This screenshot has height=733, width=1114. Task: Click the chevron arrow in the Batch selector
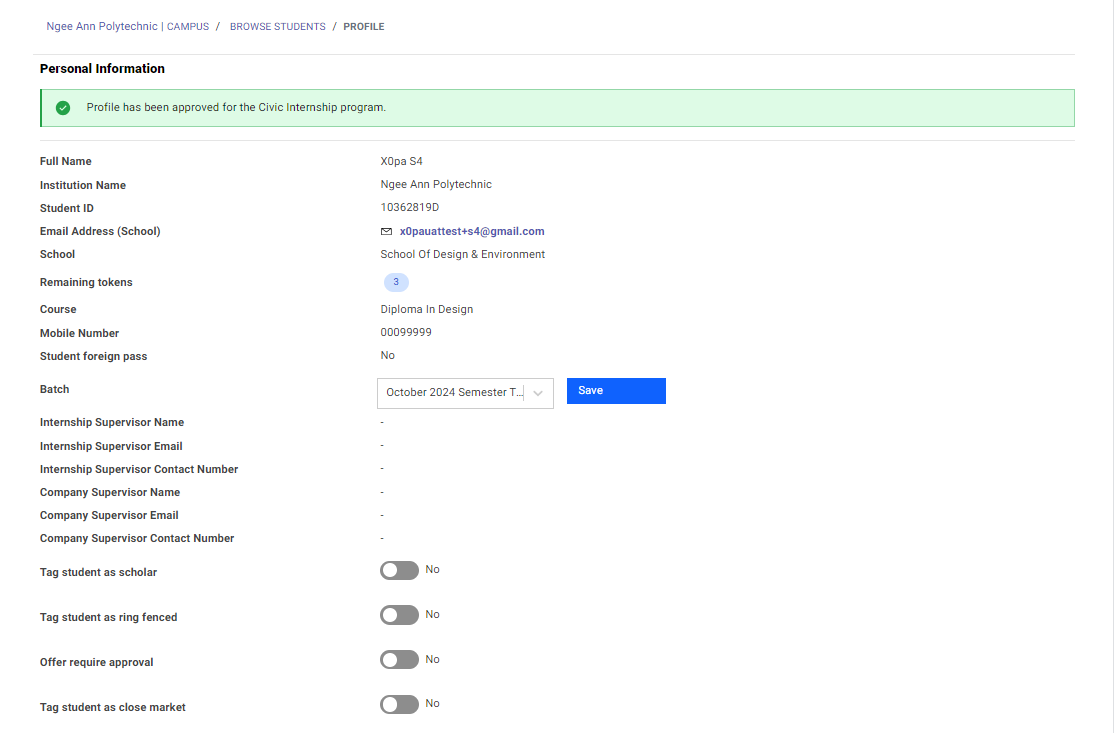[x=538, y=393]
